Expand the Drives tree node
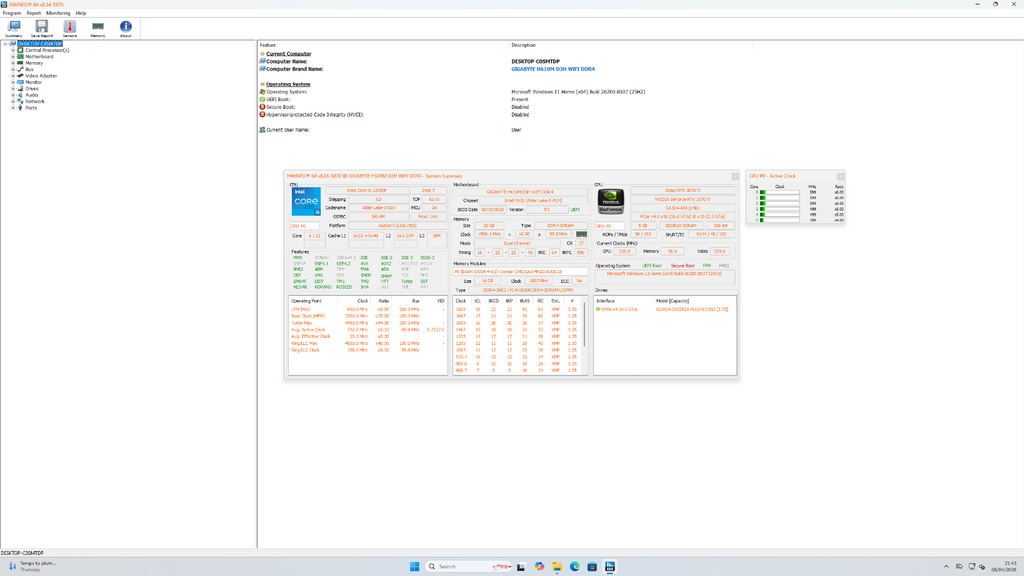The height and width of the screenshot is (576, 1024). click(12, 89)
